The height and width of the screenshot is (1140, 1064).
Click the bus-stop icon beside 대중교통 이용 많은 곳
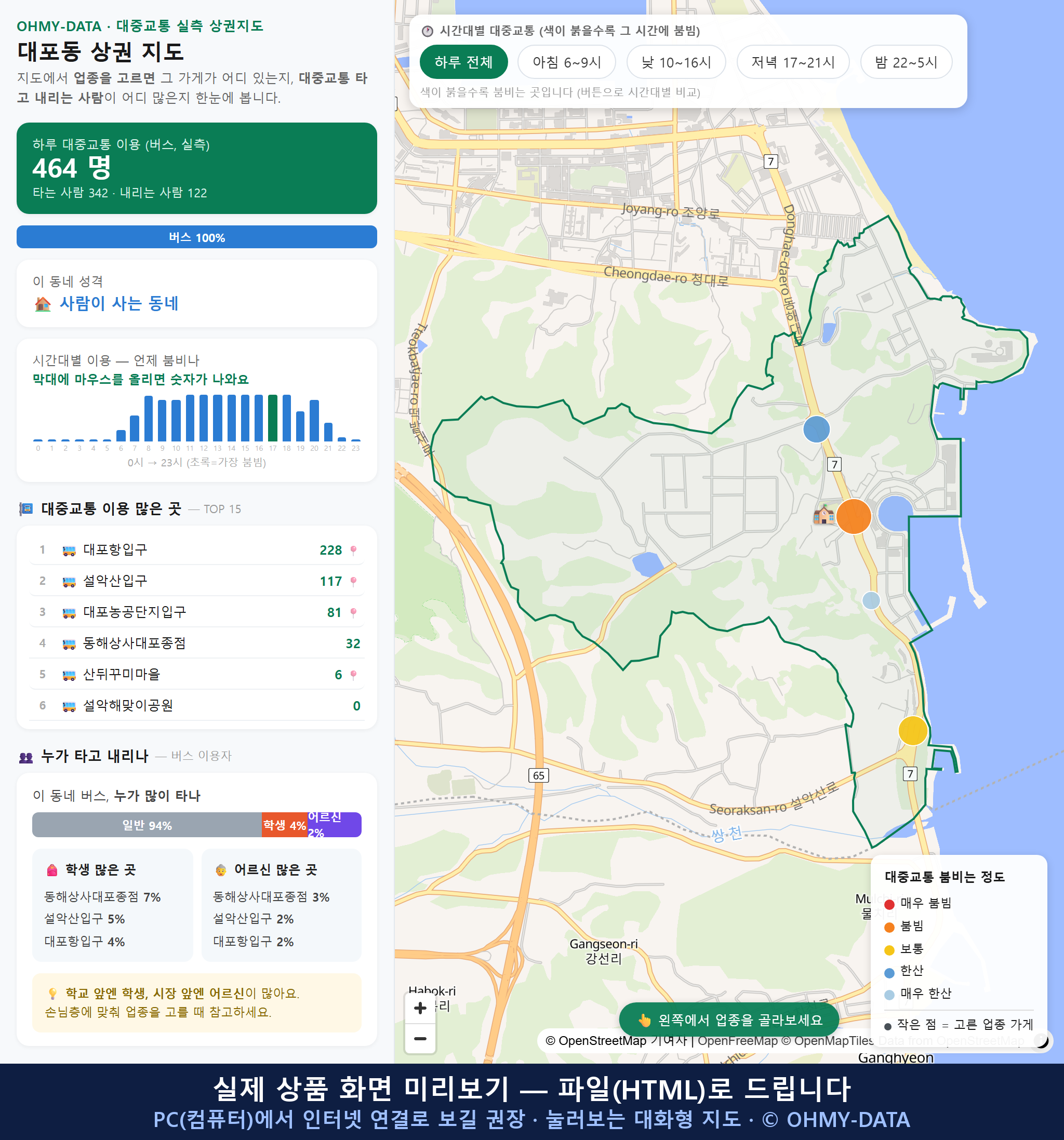(x=26, y=508)
